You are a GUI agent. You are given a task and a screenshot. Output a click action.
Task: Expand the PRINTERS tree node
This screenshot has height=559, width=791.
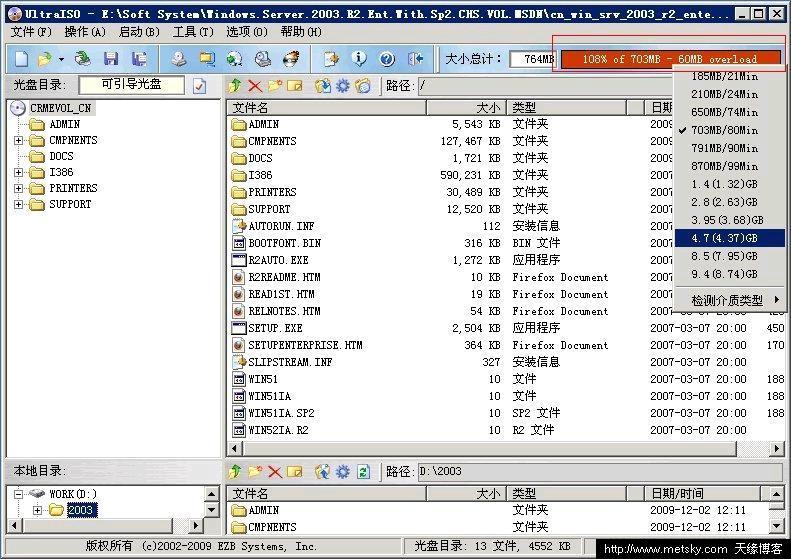click(19, 189)
